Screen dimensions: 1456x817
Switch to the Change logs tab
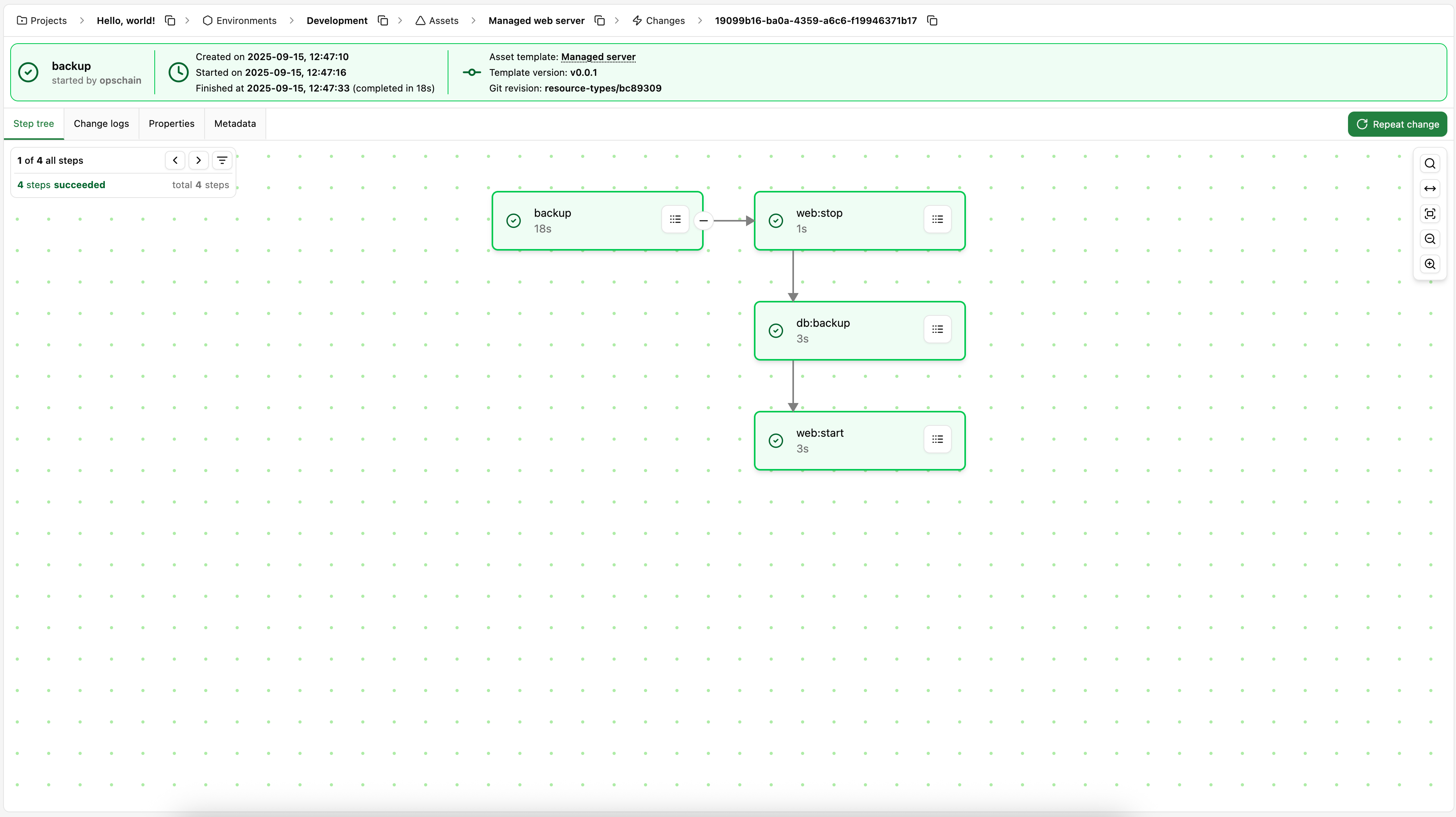click(101, 123)
